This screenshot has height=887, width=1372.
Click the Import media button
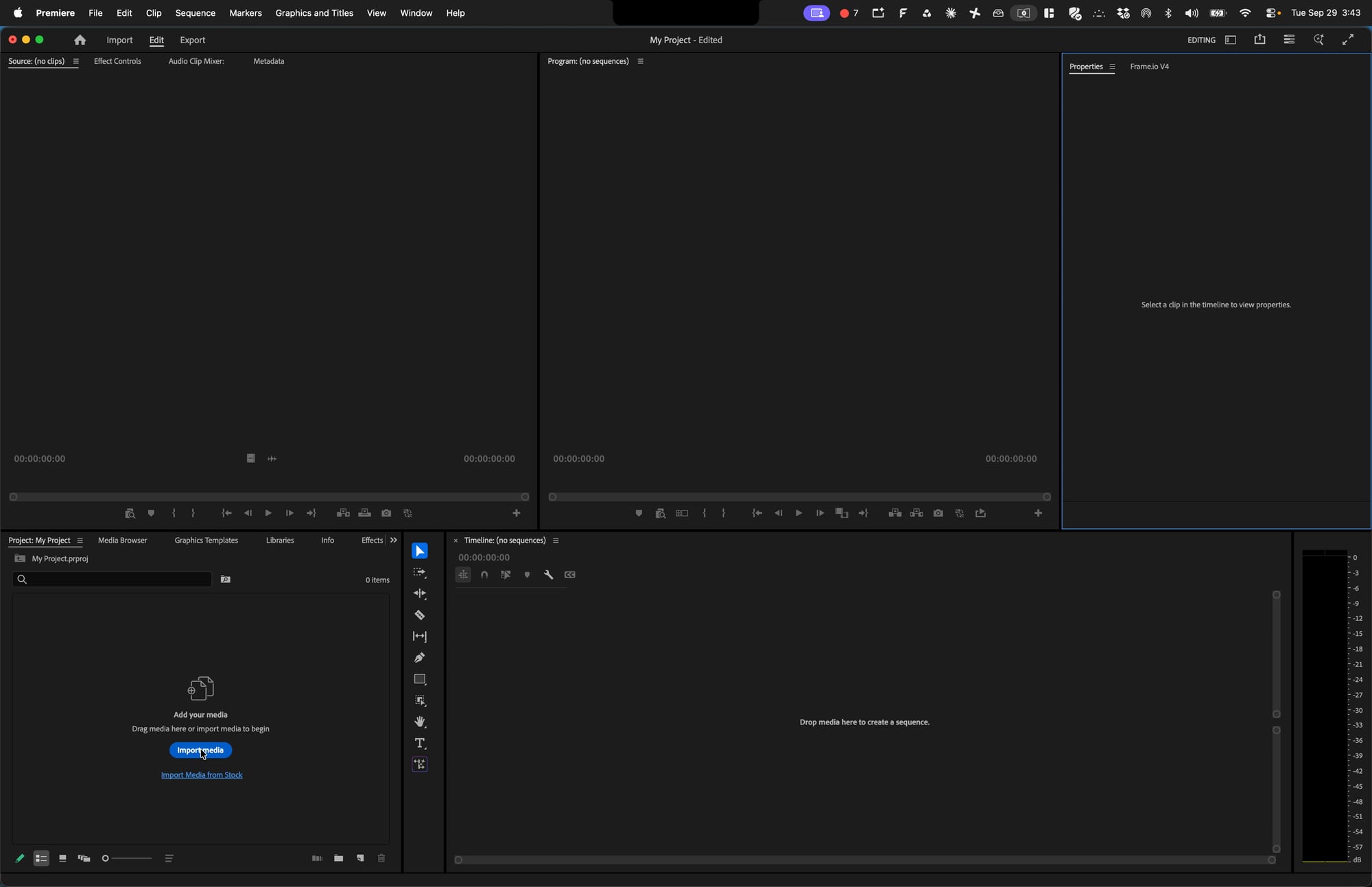click(x=200, y=750)
